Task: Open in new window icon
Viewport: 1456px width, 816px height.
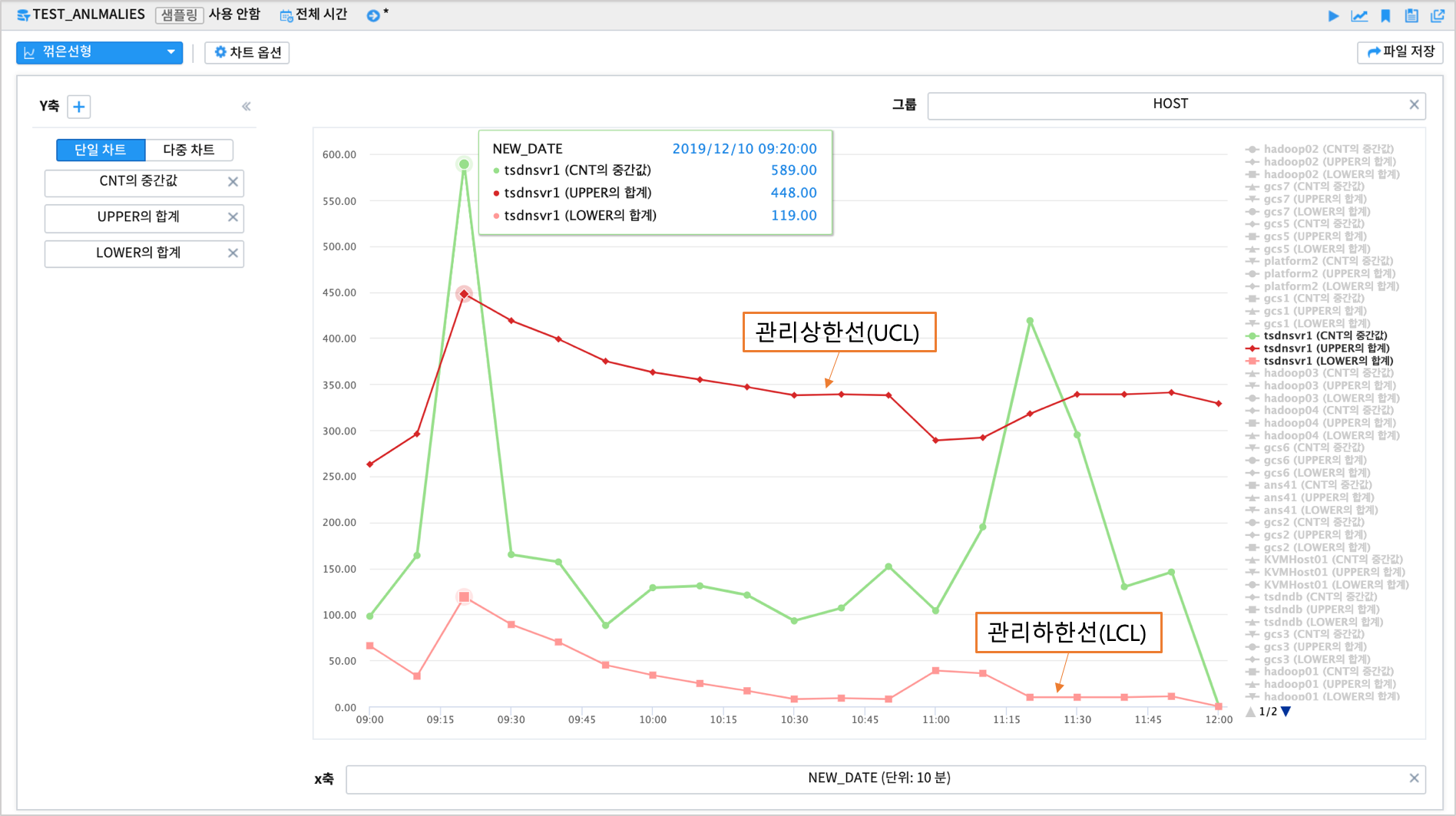Action: [1438, 15]
